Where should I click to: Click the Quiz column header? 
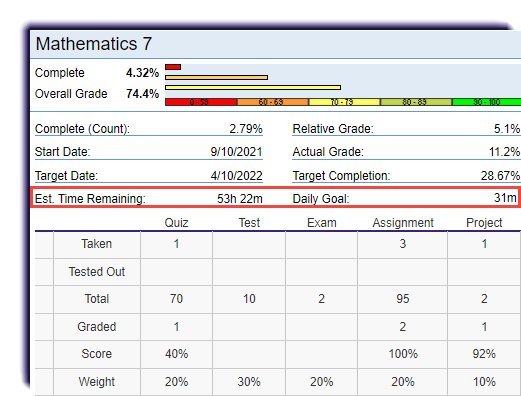click(176, 223)
